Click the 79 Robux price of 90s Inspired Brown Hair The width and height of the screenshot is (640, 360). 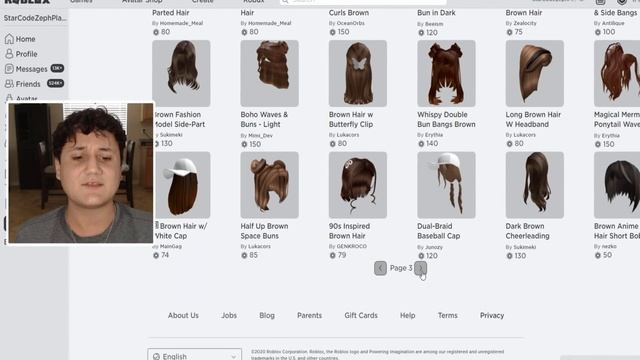coord(338,255)
